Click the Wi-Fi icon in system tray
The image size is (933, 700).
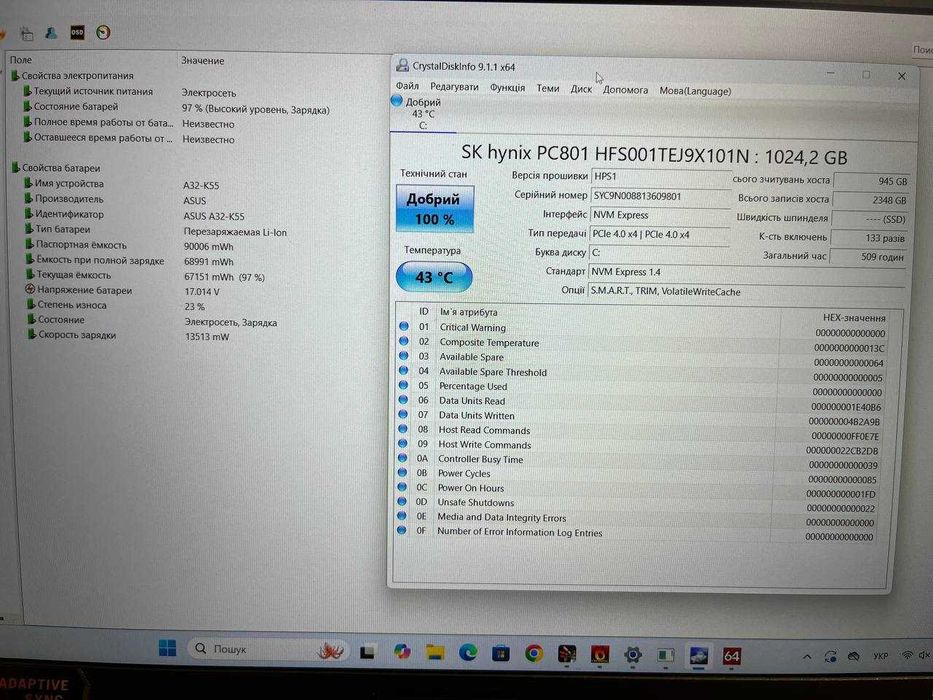pyautogui.click(x=907, y=655)
